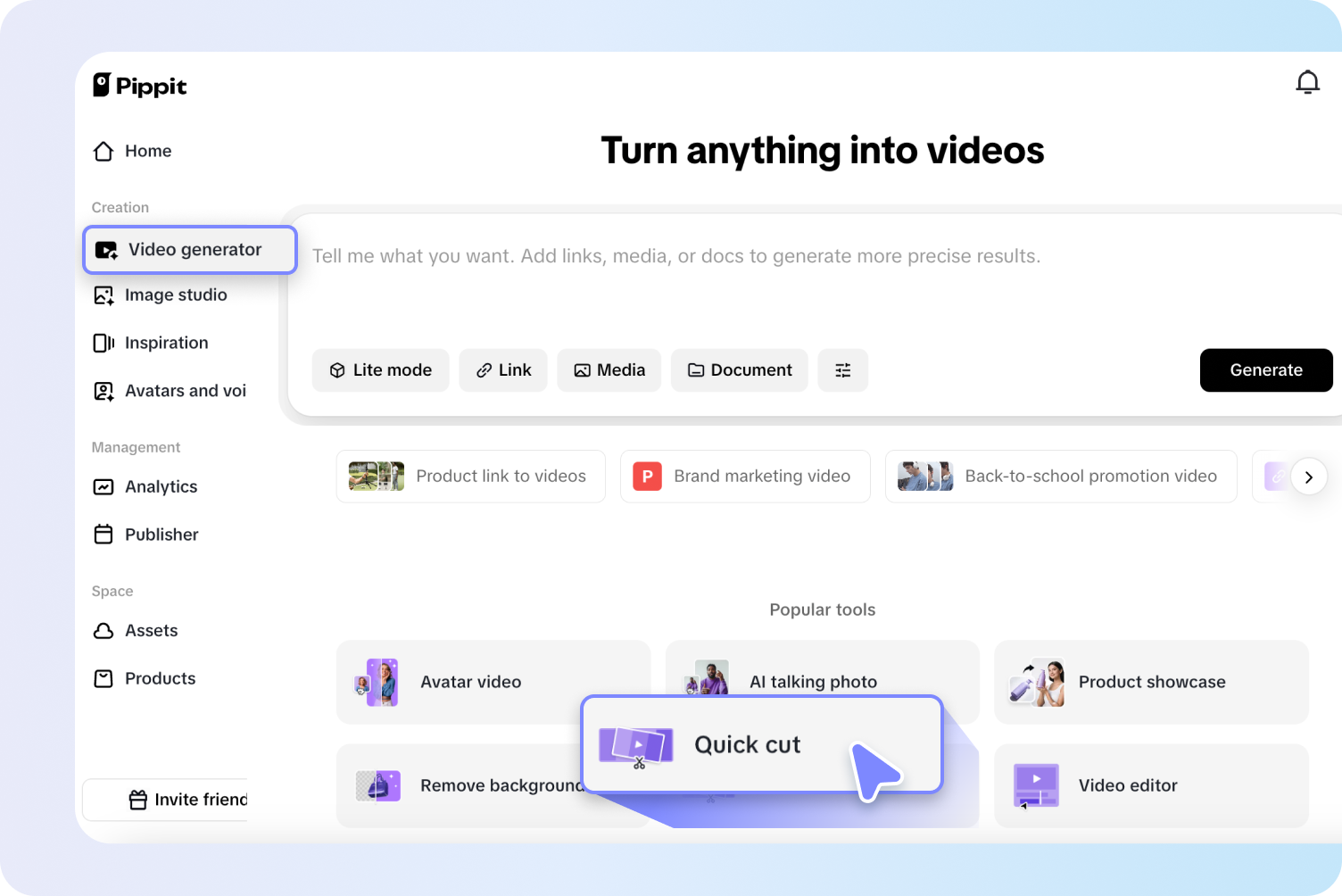
Task: Click the Document folder icon
Action: [x=696, y=370]
